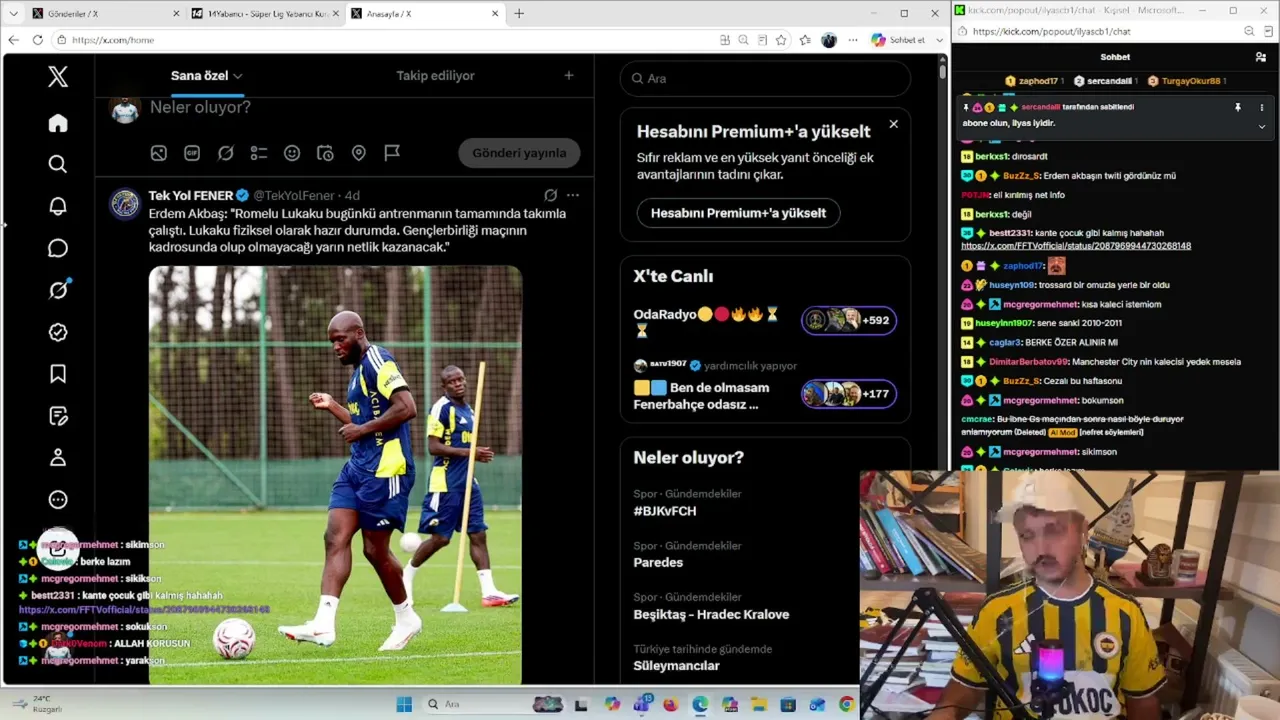Add a GIF to the new post
Screen dimensions: 1280x720
(x=192, y=153)
